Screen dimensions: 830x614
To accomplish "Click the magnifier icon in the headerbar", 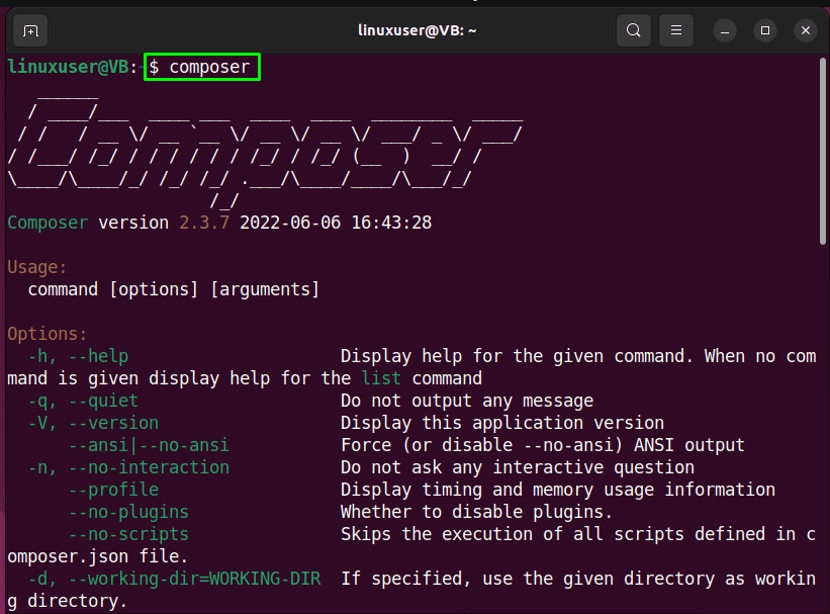I will pos(633,30).
